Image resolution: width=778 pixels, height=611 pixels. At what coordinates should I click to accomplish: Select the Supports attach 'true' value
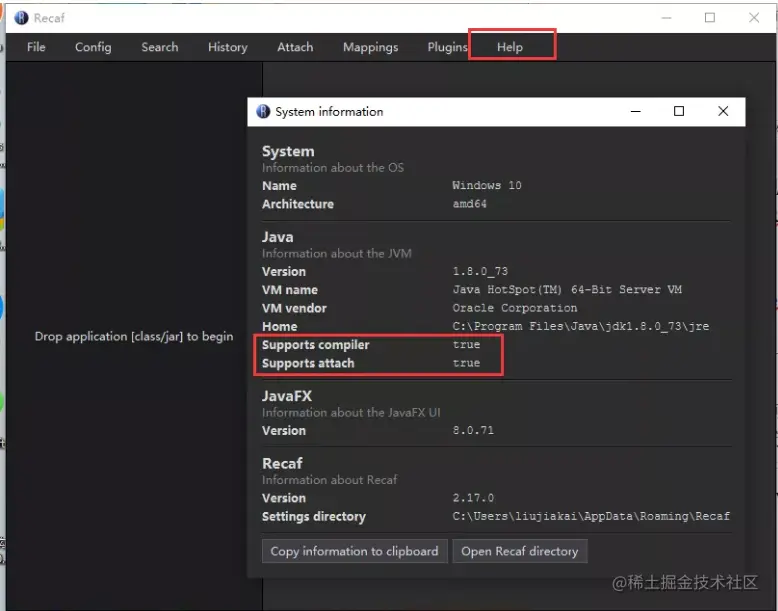pos(466,363)
